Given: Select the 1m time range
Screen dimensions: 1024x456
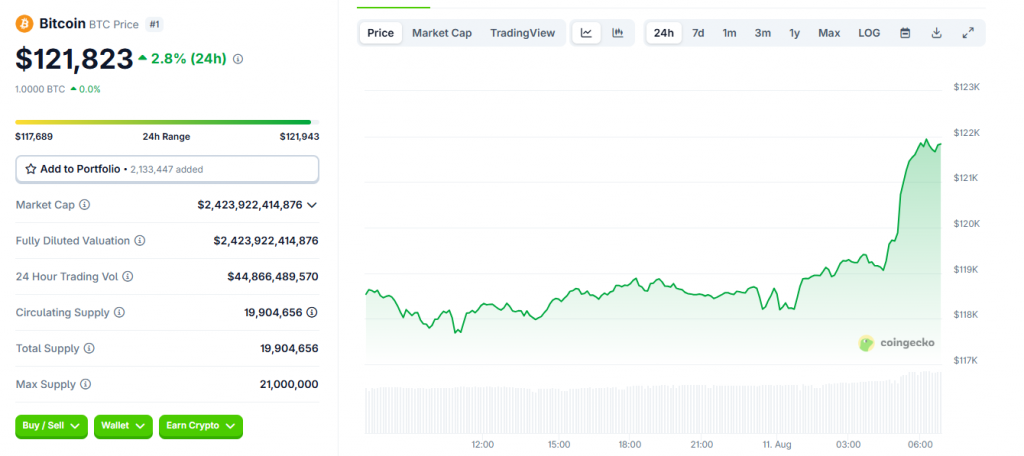Looking at the screenshot, I should point(729,33).
